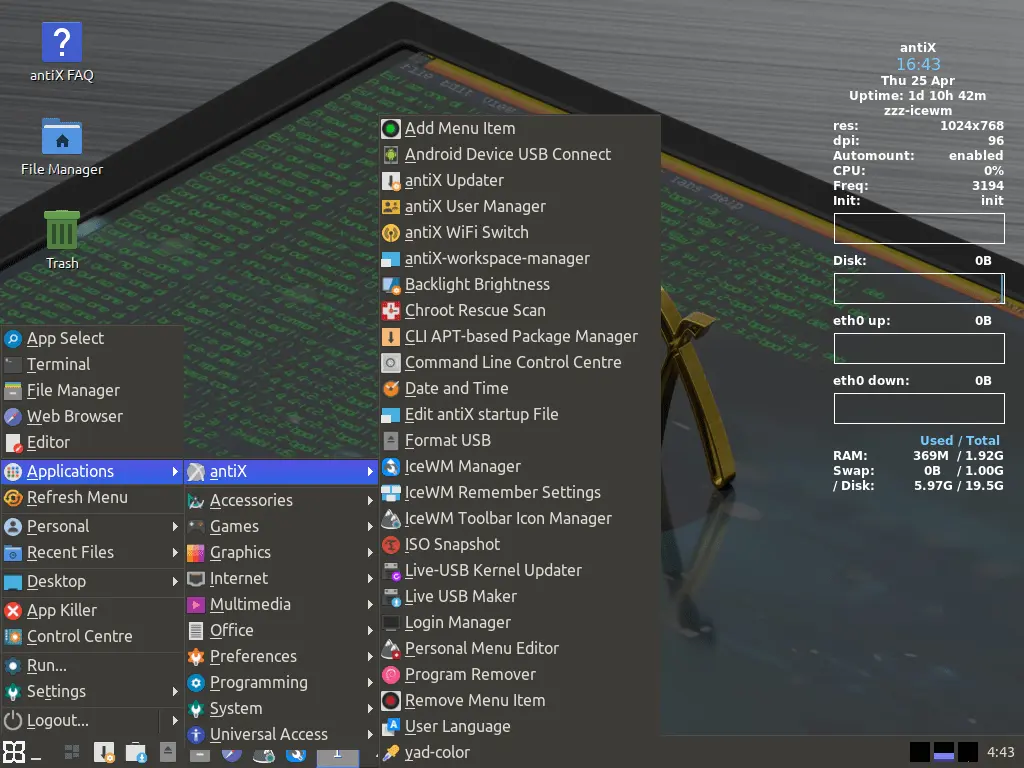Open antiX User Manager

coord(520,207)
